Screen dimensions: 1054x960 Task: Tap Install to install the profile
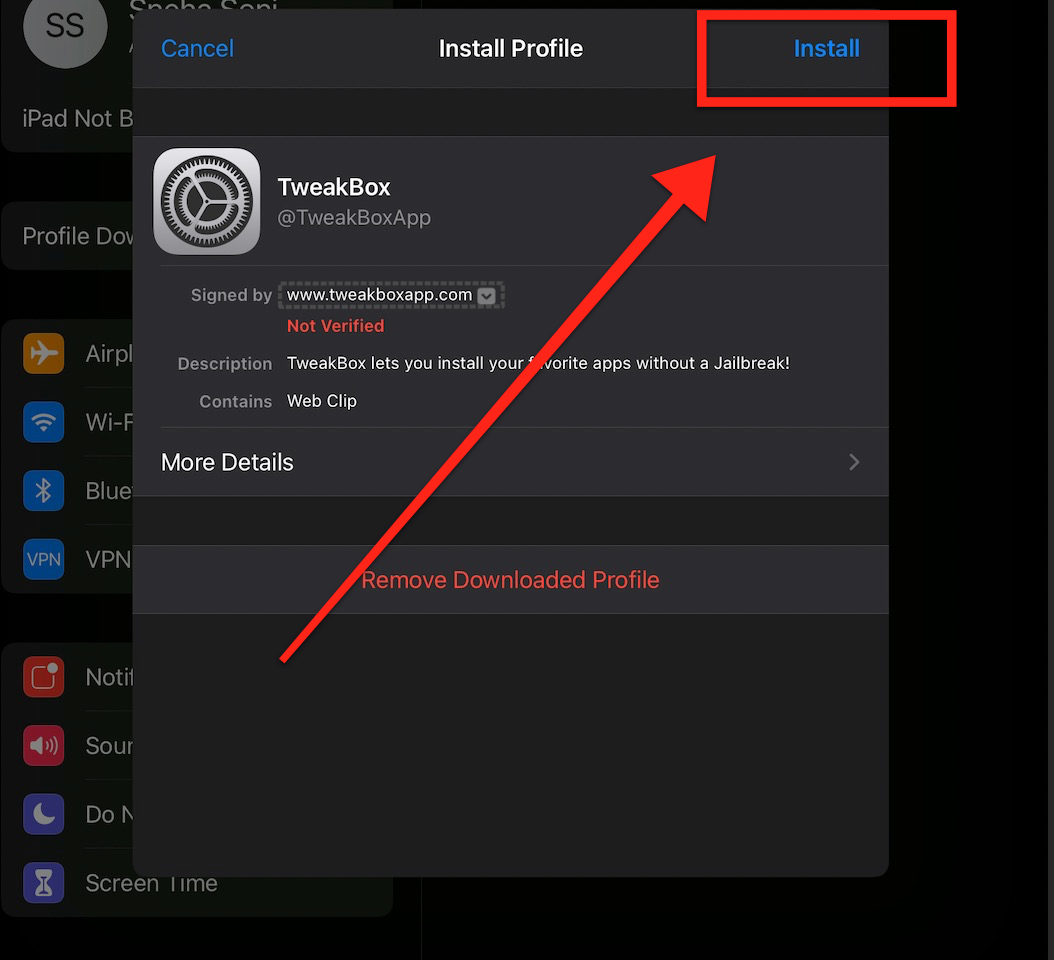826,48
